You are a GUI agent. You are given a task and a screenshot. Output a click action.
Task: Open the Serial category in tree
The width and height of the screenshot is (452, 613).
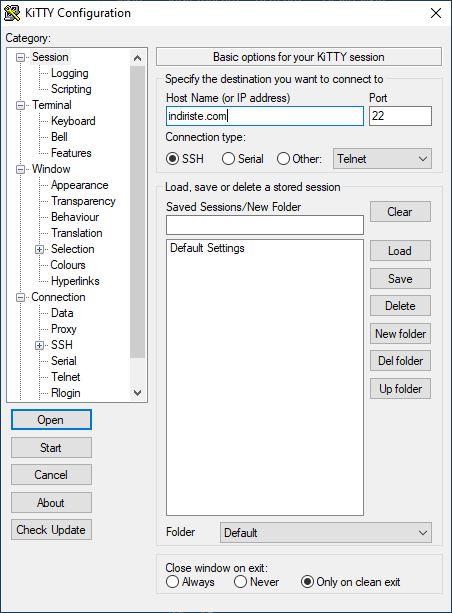[x=64, y=361]
